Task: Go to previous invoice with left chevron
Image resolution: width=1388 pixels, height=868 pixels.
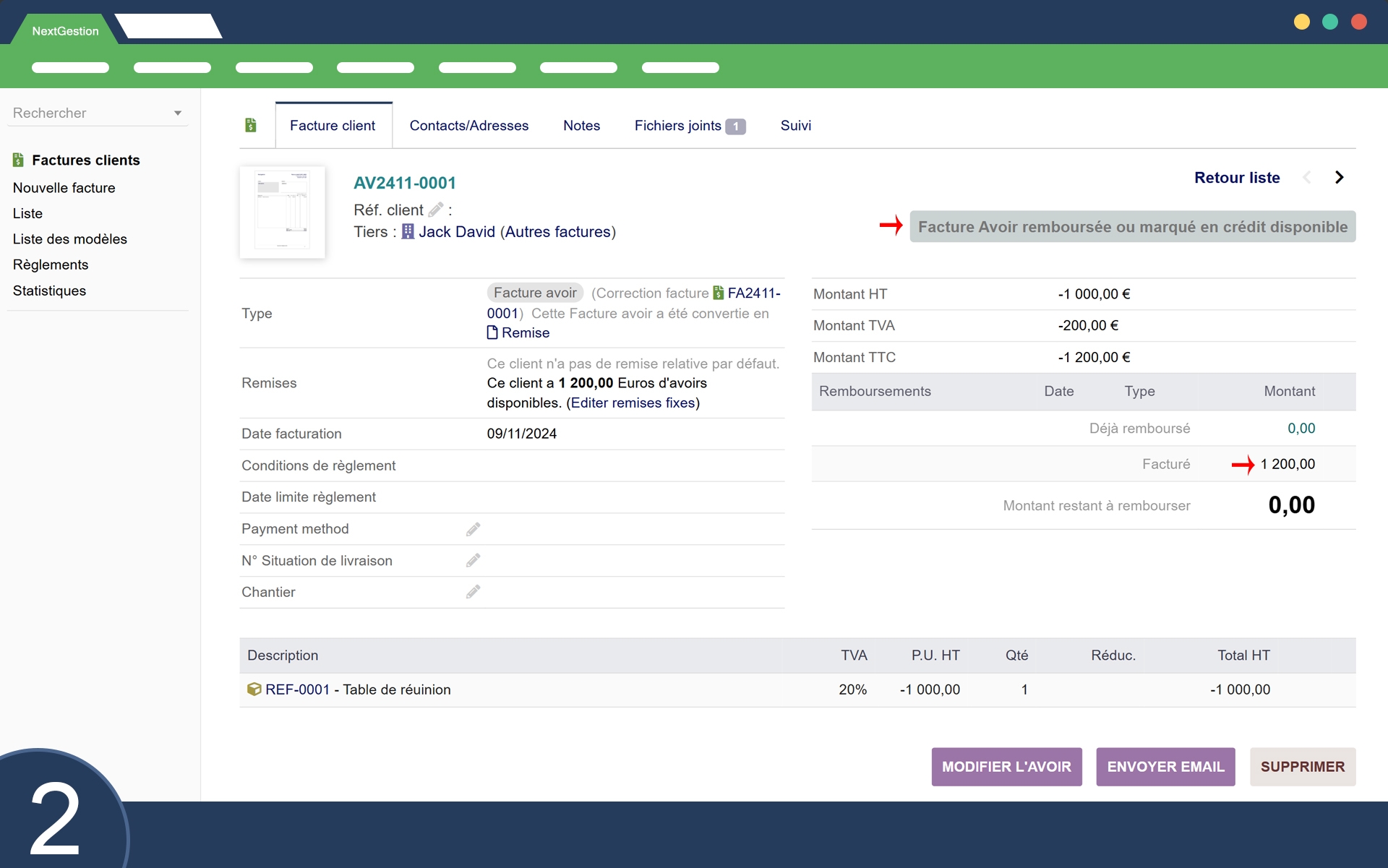Action: coord(1307,178)
